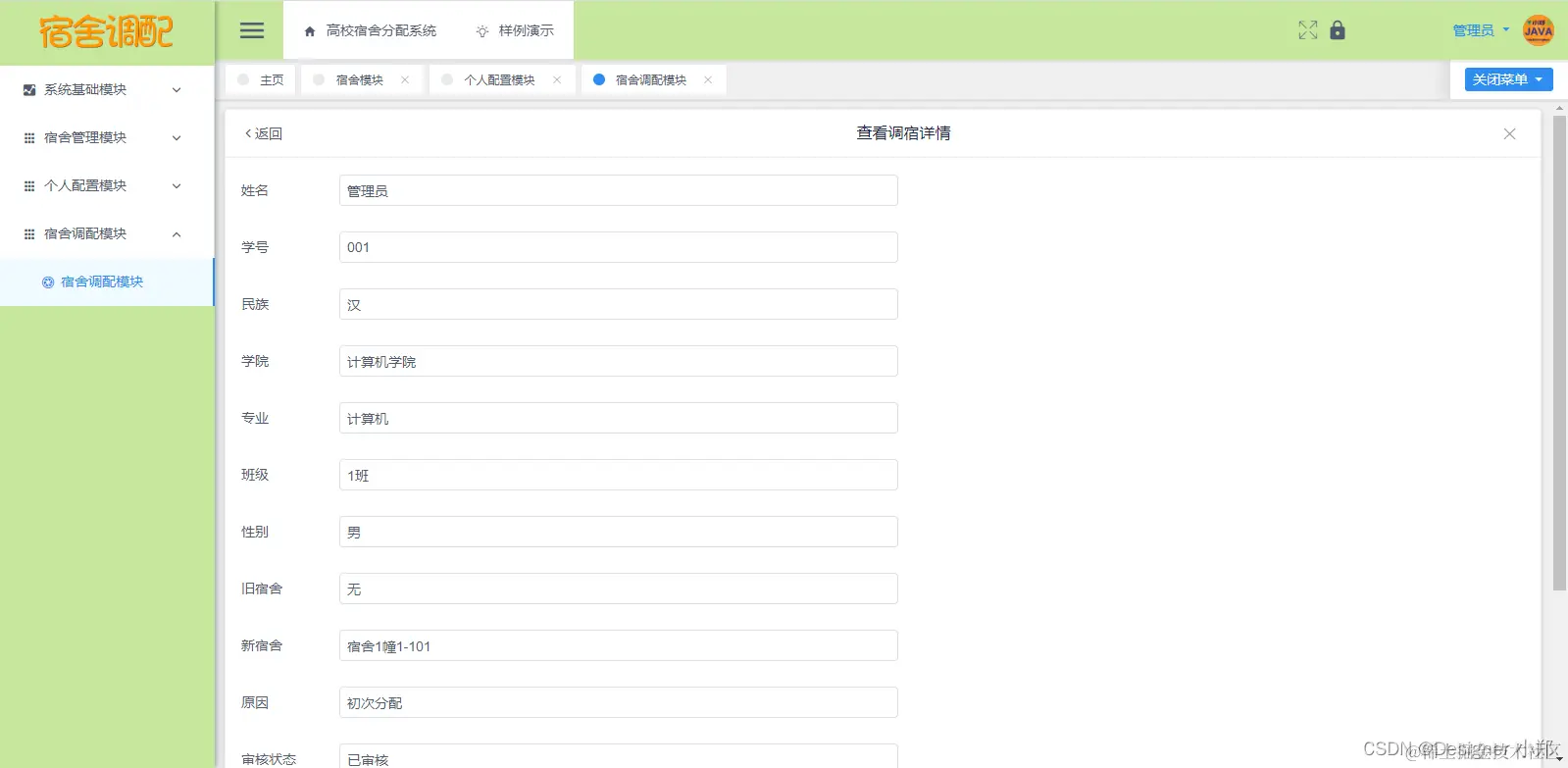Switch to the 主页 tab

point(261,79)
